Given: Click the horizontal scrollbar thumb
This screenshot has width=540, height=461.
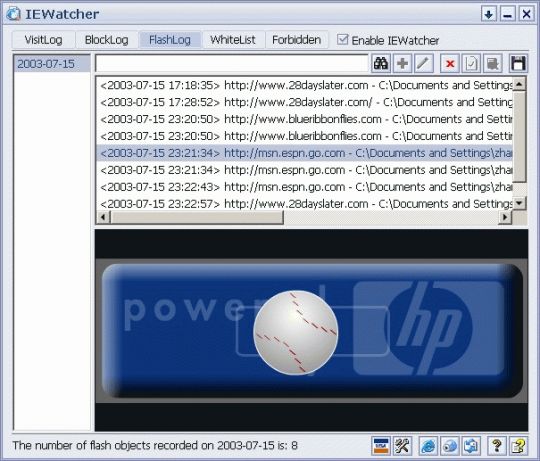Looking at the screenshot, I should (x=197, y=217).
